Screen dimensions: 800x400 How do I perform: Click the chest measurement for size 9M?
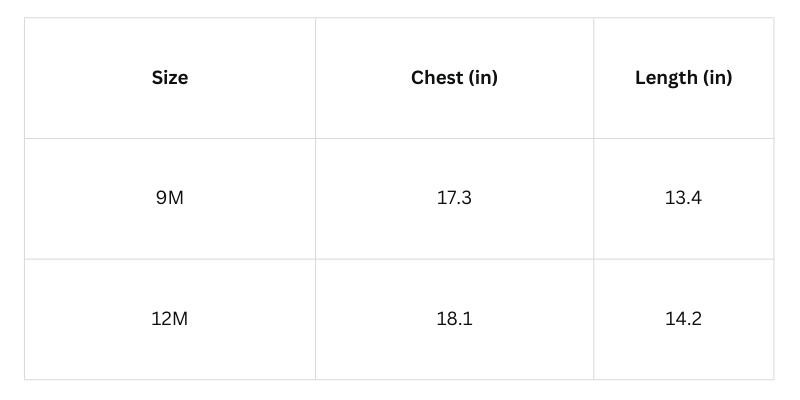(454, 198)
